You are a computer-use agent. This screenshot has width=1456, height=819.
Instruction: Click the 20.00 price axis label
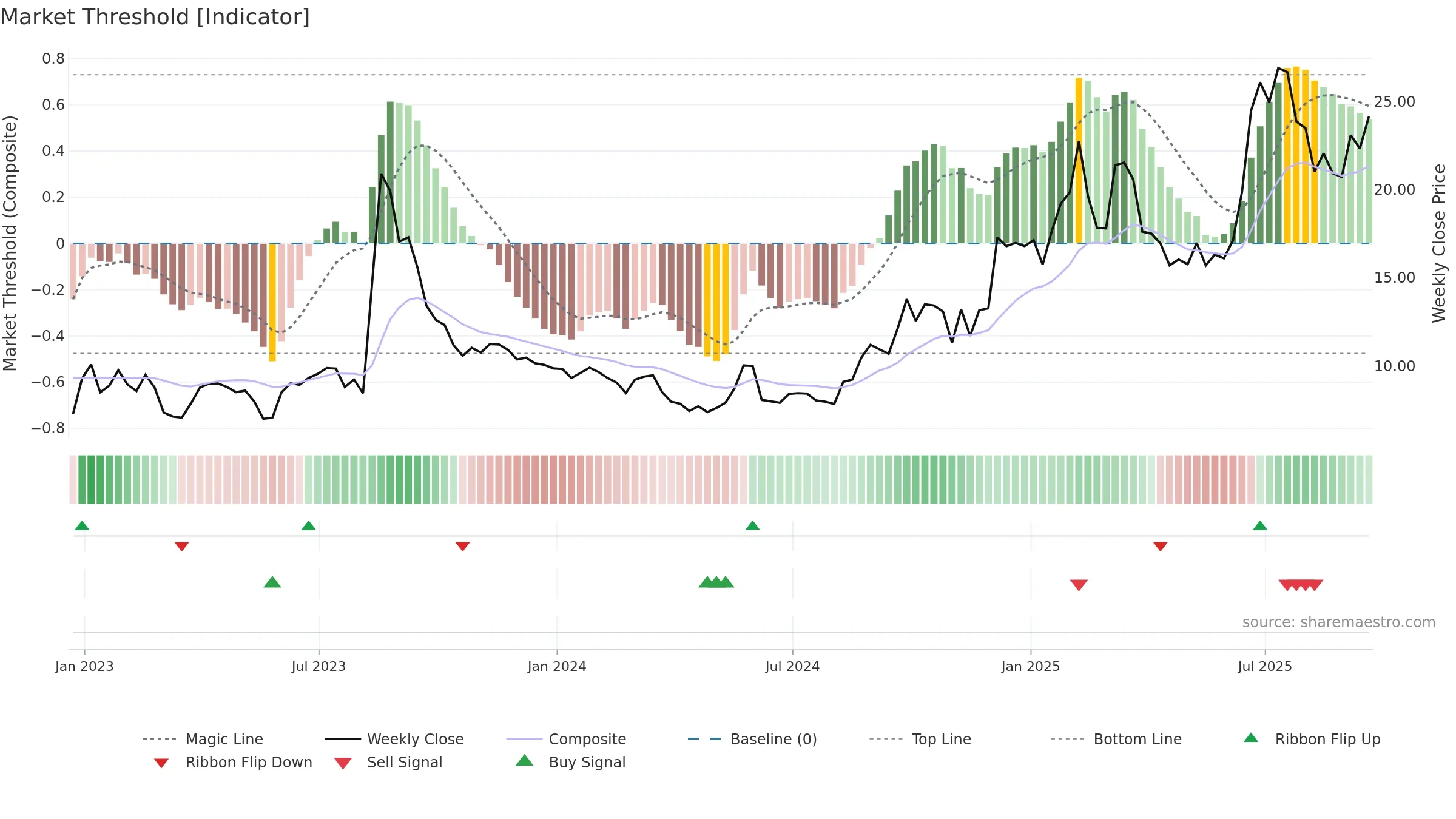pos(1395,189)
